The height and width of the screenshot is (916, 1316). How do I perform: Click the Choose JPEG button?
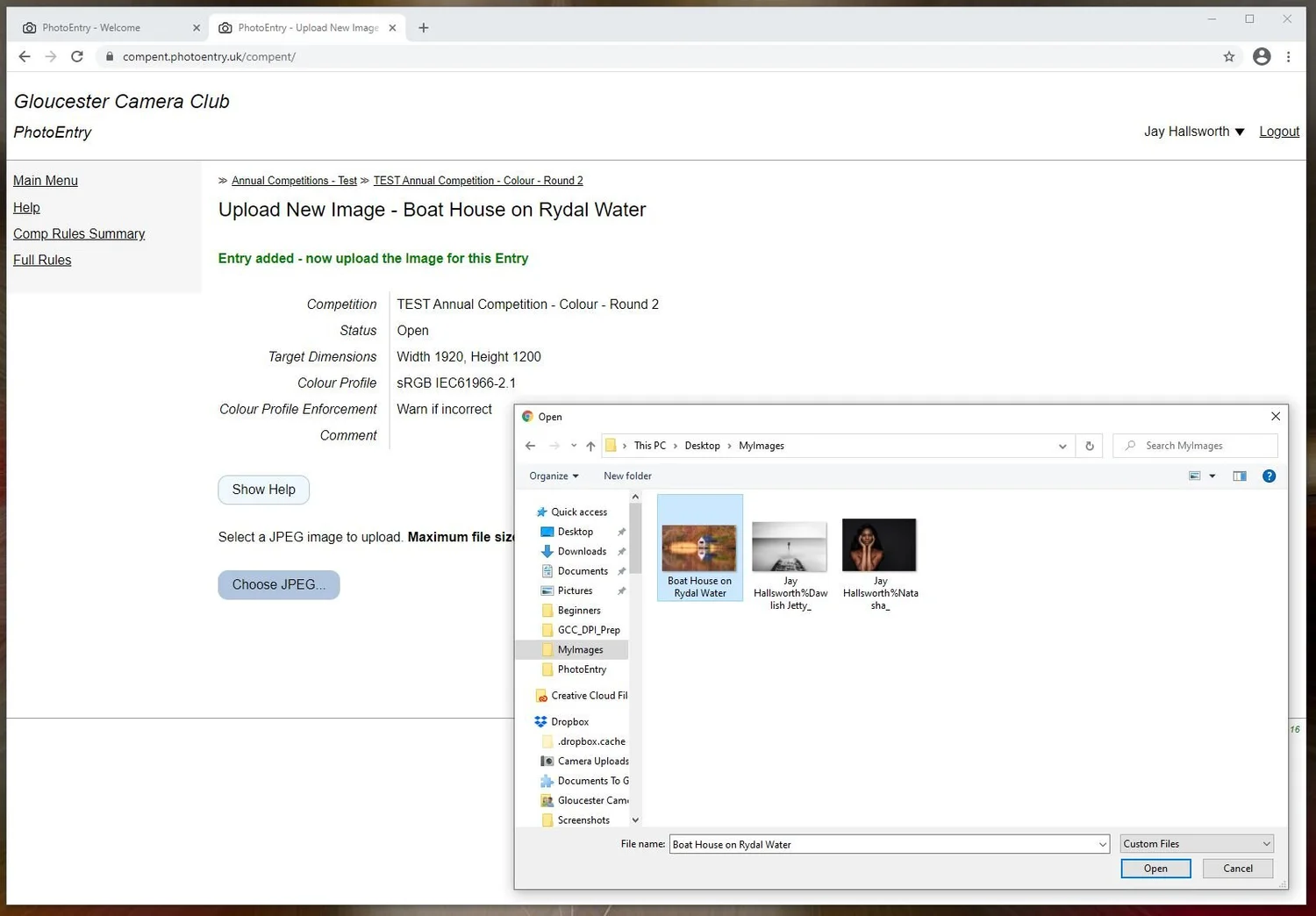pyautogui.click(x=279, y=585)
